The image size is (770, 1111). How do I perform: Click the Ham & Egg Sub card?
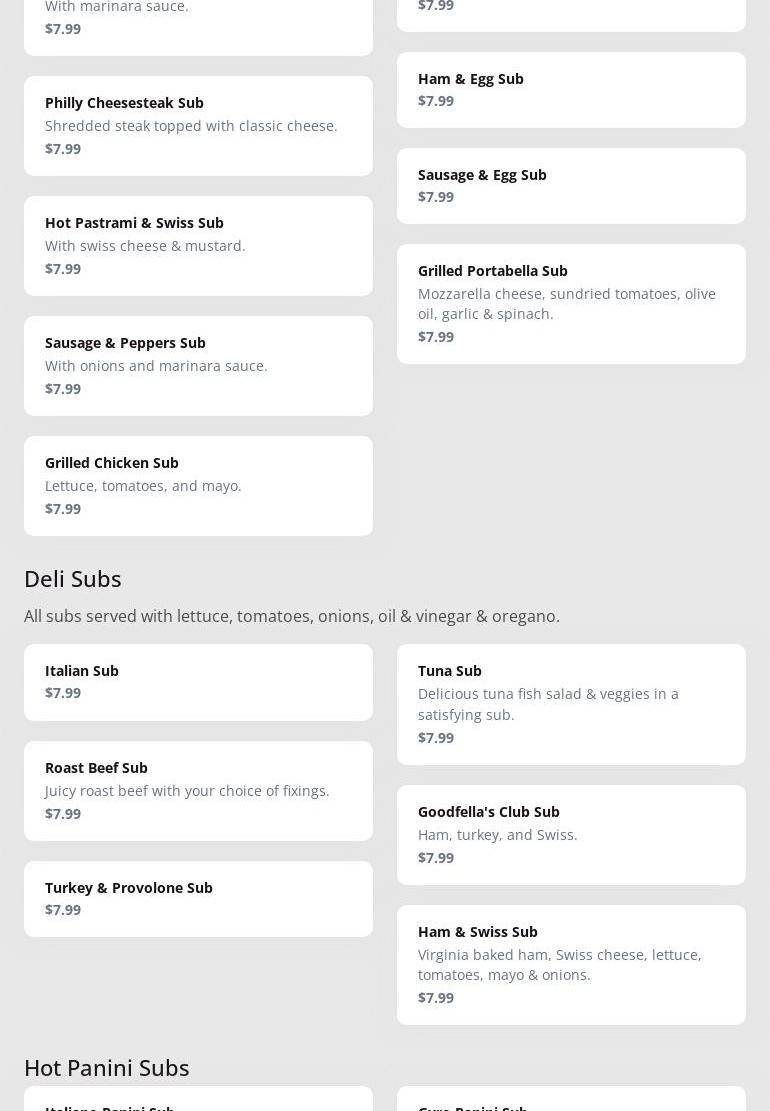(571, 90)
